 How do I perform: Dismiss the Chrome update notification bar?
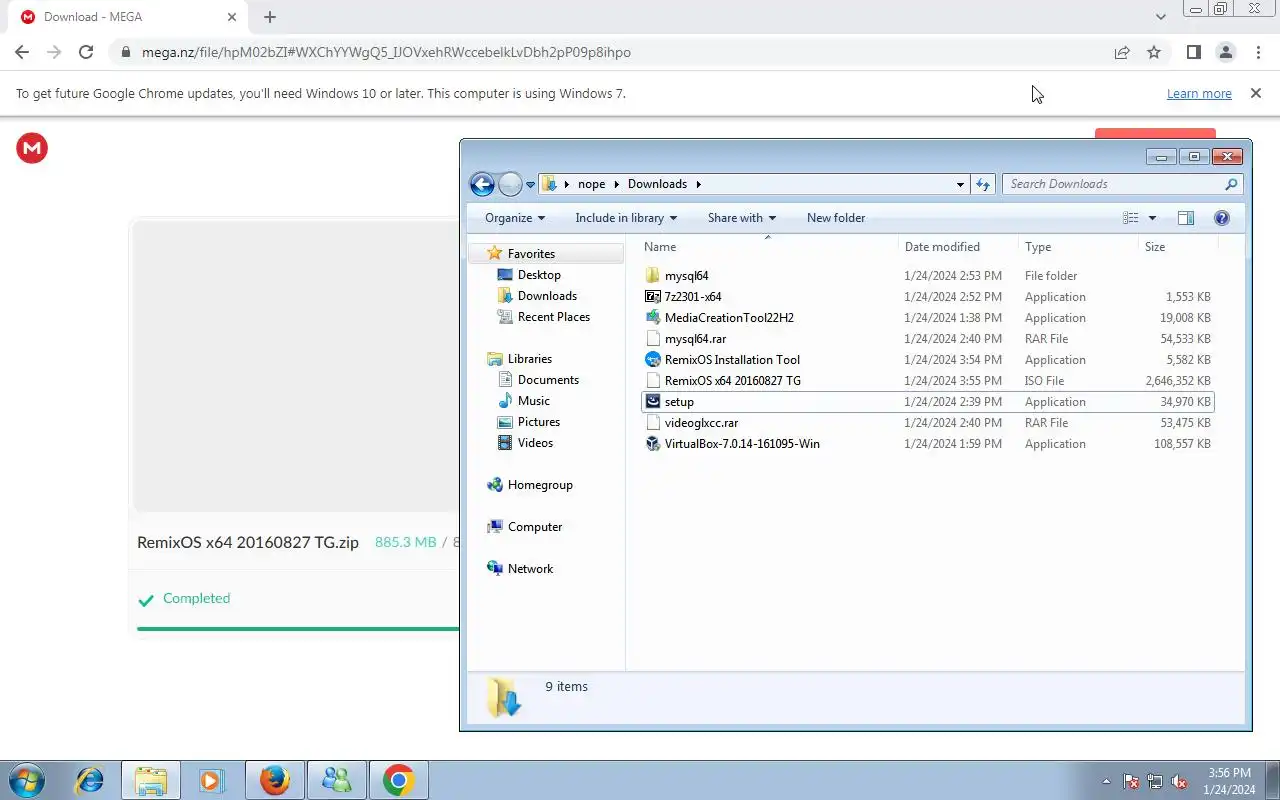pos(1255,93)
